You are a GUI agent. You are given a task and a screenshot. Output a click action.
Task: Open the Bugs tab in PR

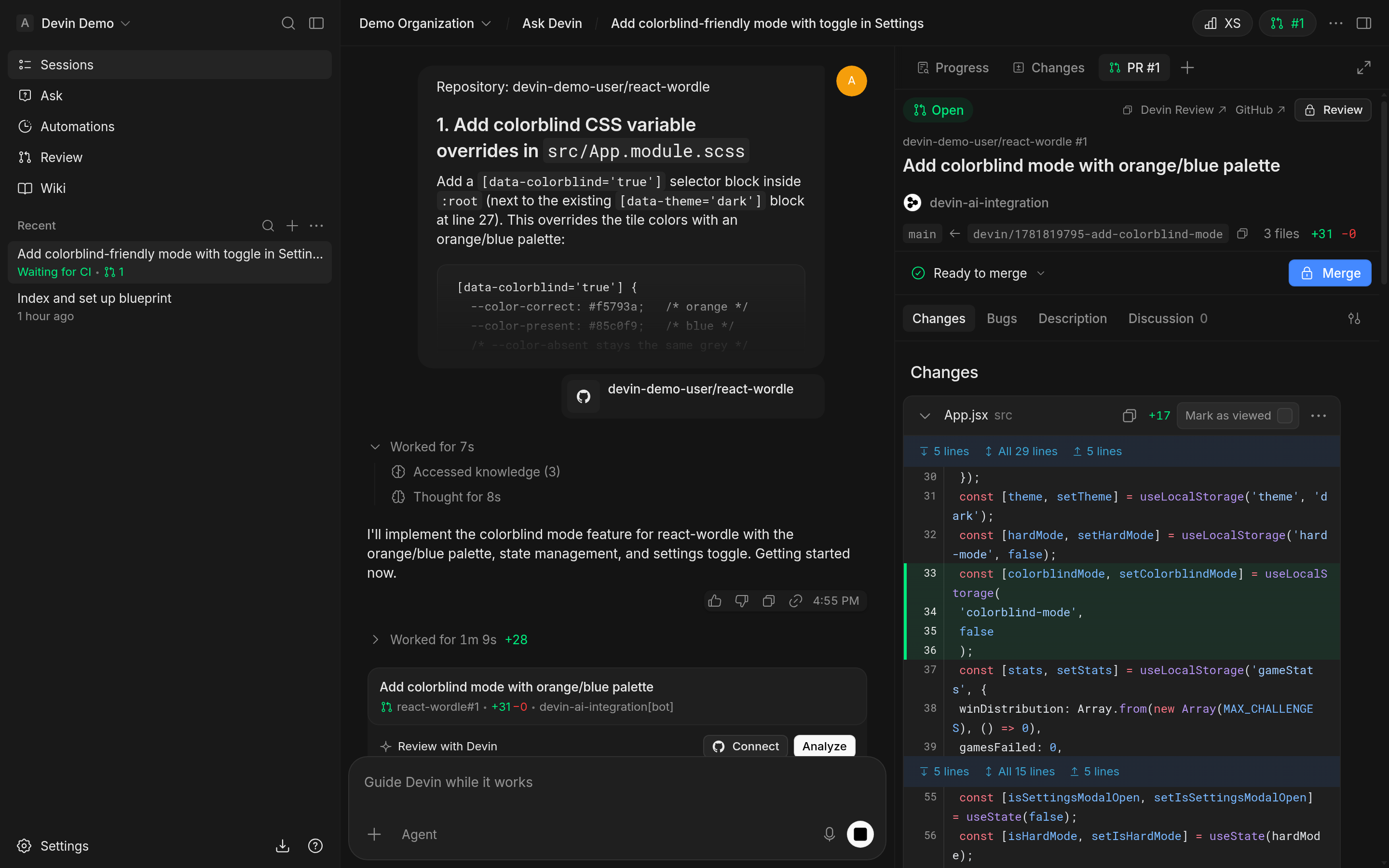(1002, 319)
